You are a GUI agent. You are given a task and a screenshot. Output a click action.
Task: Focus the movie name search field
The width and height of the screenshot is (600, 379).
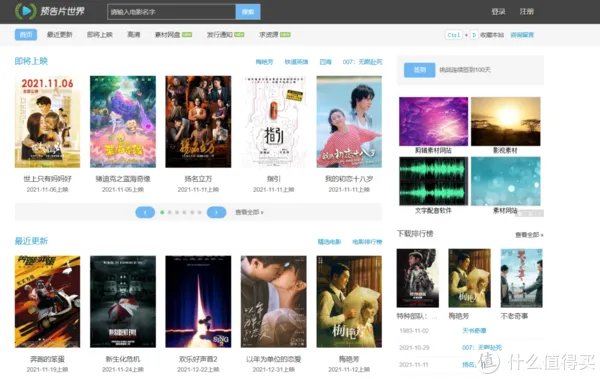click(x=171, y=12)
